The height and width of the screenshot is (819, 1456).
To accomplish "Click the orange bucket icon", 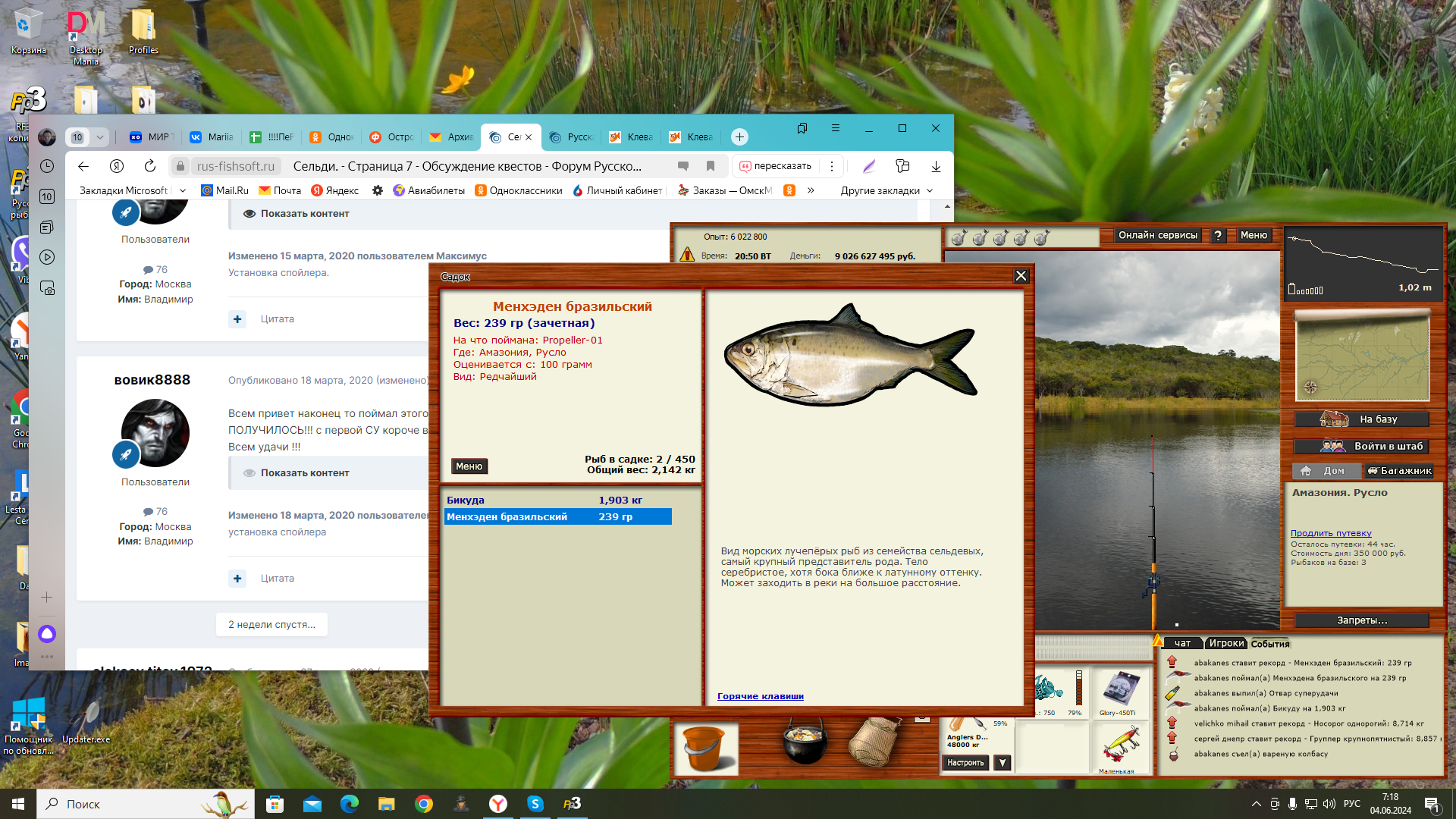I will (x=705, y=747).
